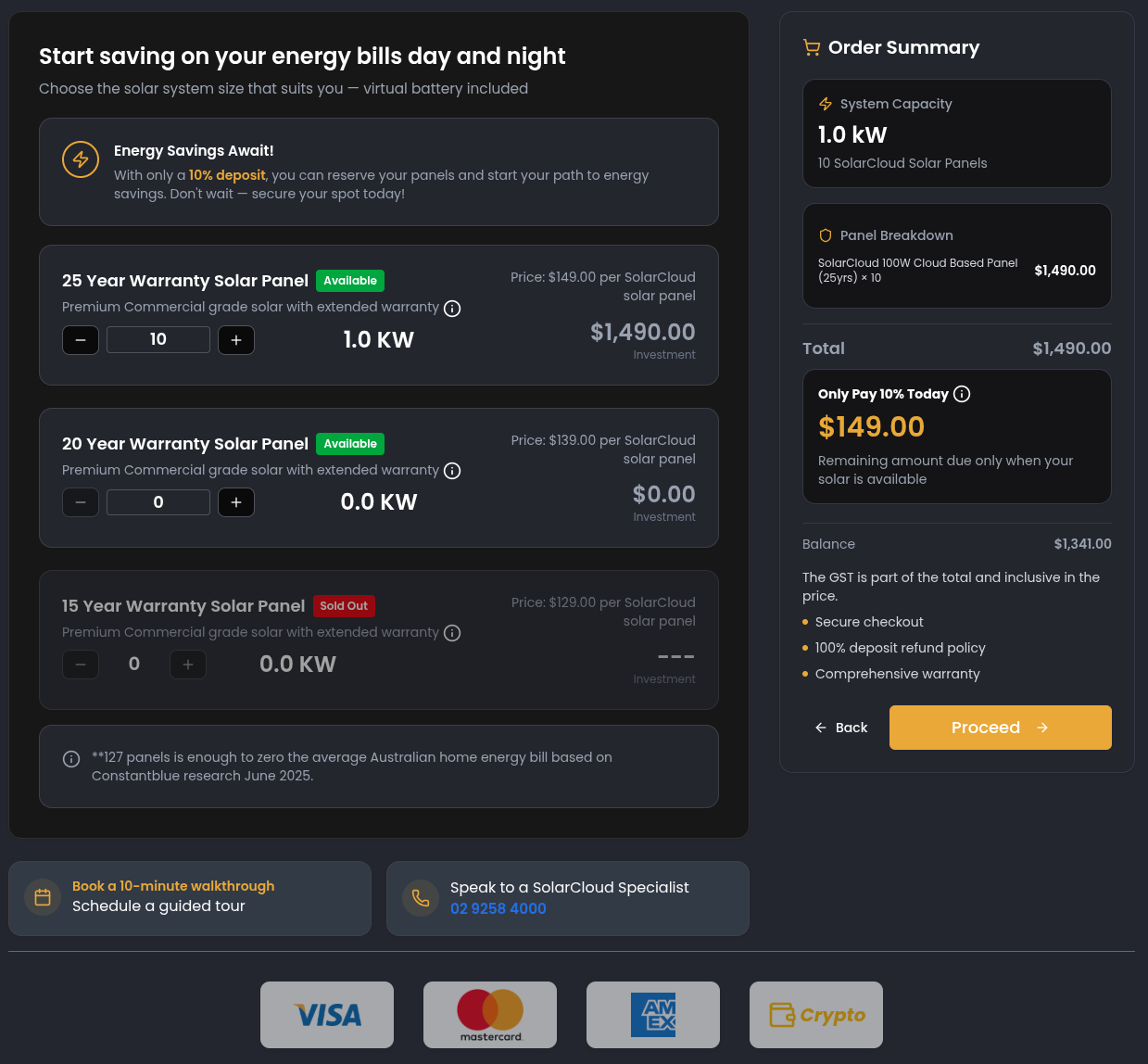Select the American Express payment option
The width and height of the screenshot is (1148, 1064).
click(x=653, y=1015)
